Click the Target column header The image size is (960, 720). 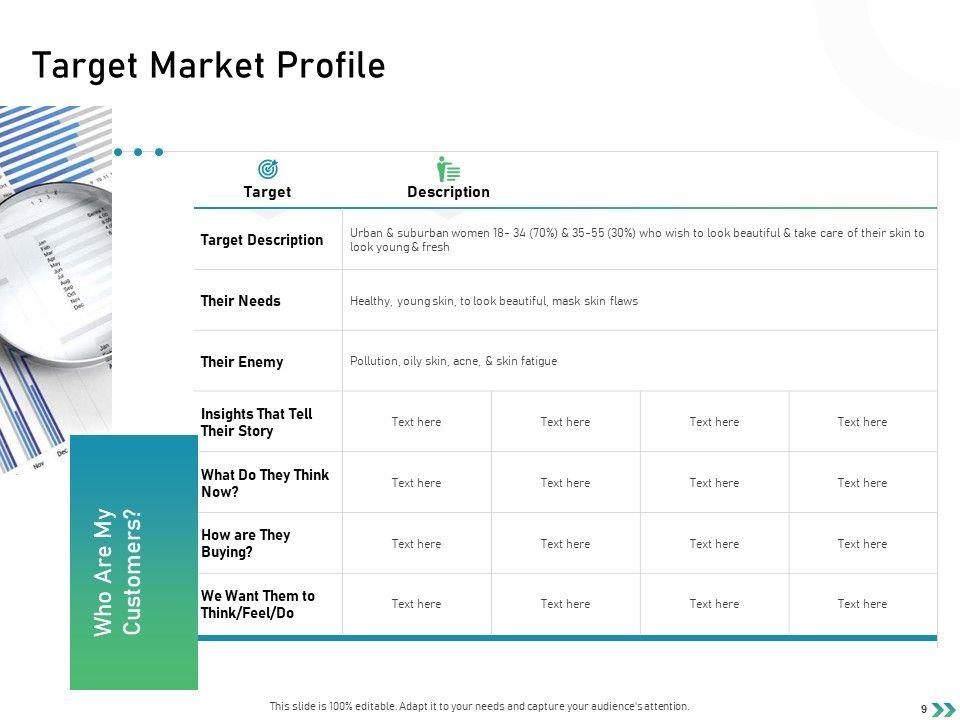268,192
